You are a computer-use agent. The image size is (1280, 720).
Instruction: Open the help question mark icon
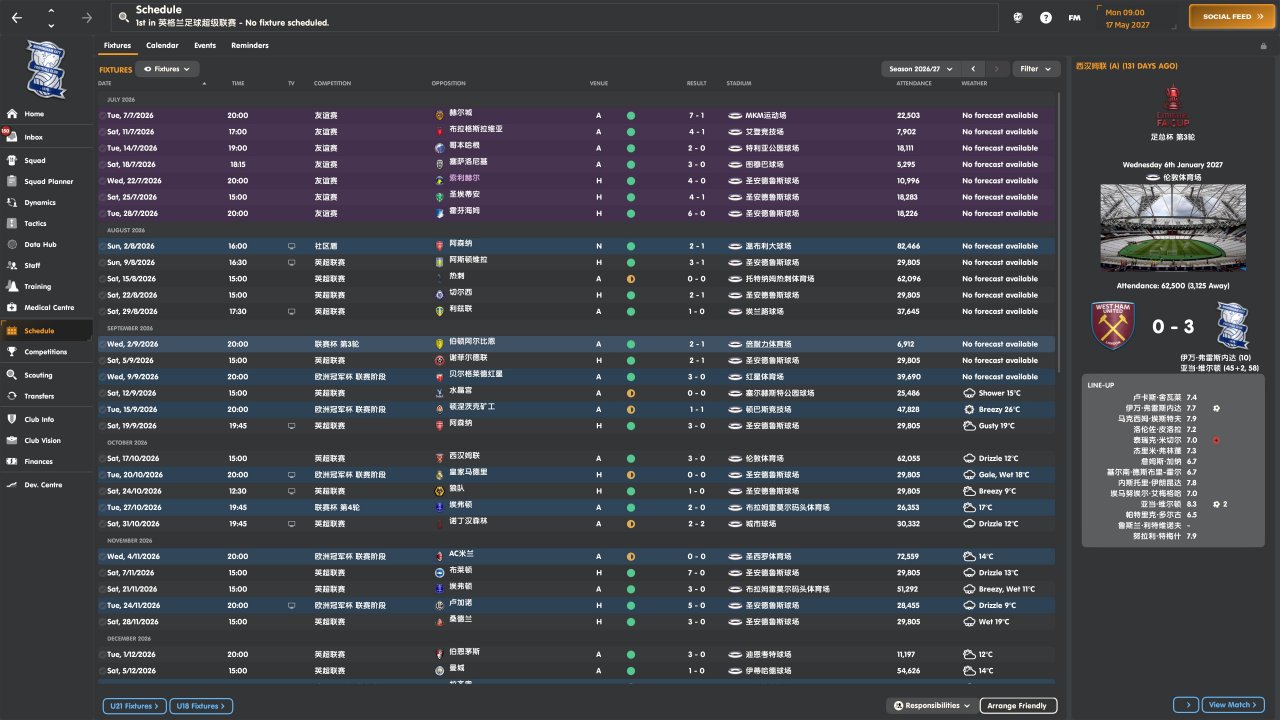point(1046,17)
